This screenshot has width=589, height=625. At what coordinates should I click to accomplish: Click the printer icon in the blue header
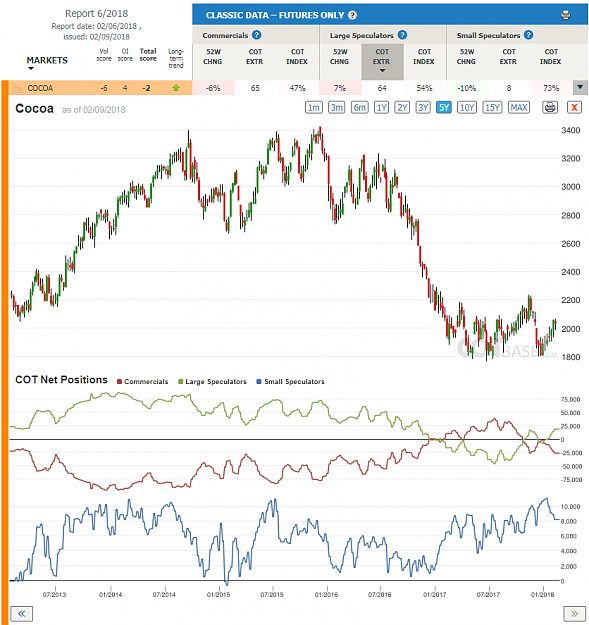(x=565, y=15)
